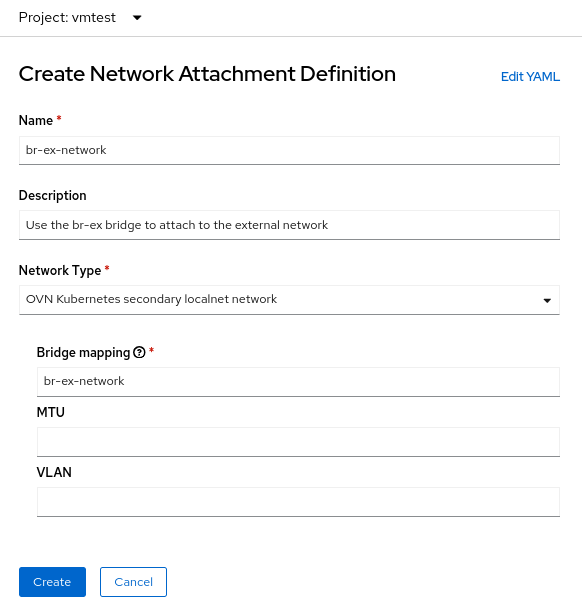The width and height of the screenshot is (582, 608).
Task: Click the Name field label
Action: coord(36,120)
